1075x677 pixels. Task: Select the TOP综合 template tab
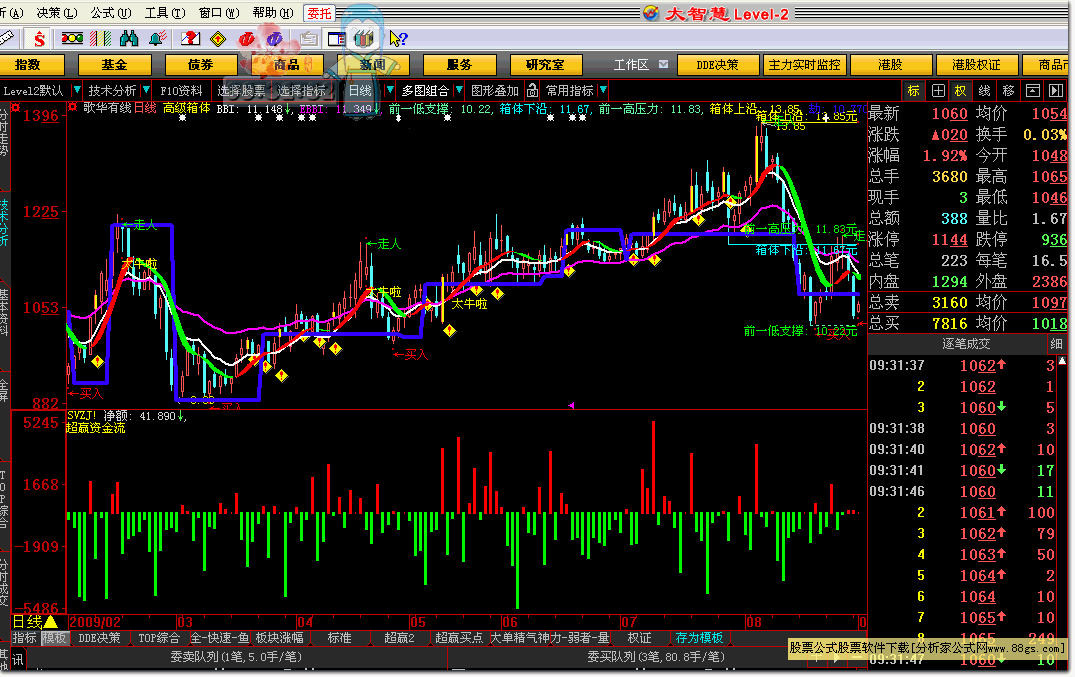(x=158, y=638)
